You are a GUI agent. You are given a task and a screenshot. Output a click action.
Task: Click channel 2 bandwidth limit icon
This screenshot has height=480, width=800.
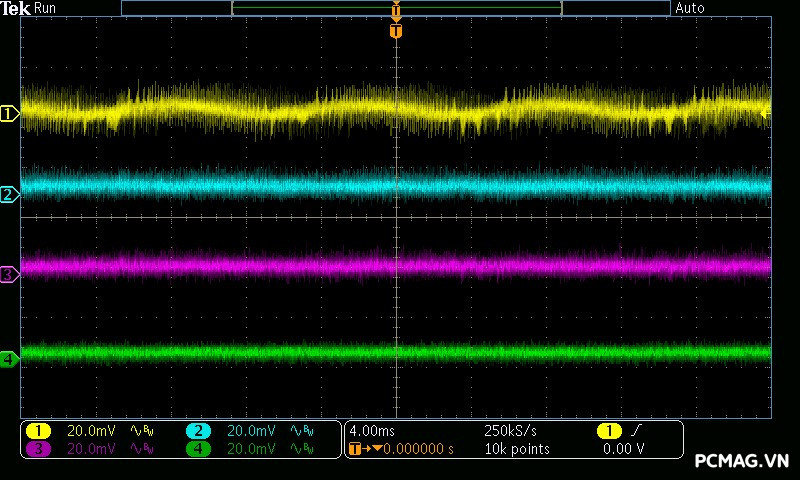[300, 431]
